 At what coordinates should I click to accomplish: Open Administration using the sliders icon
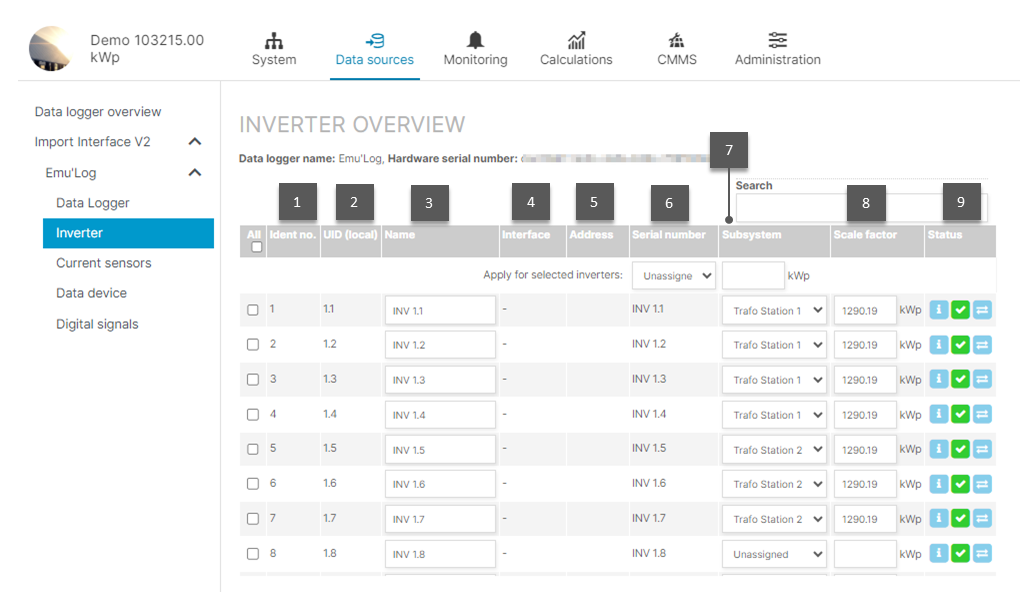[x=777, y=42]
